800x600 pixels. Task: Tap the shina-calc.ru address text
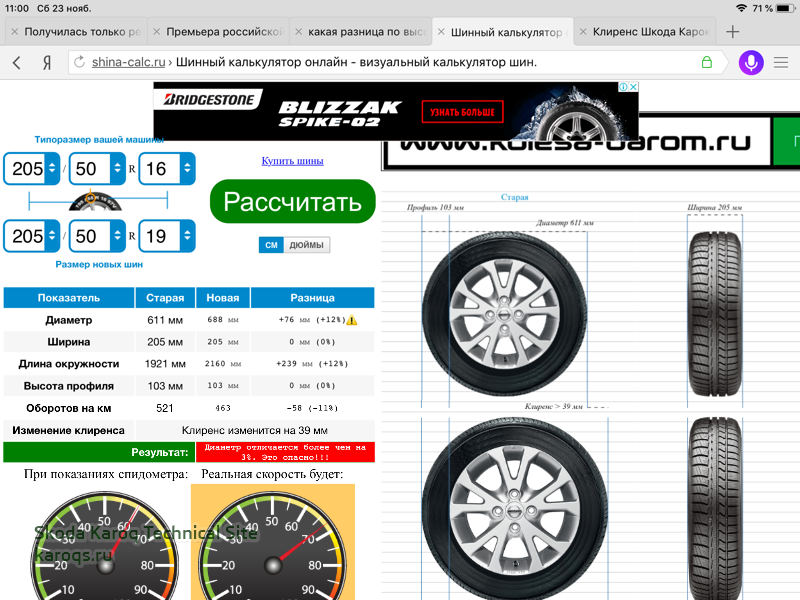pyautogui.click(x=128, y=62)
